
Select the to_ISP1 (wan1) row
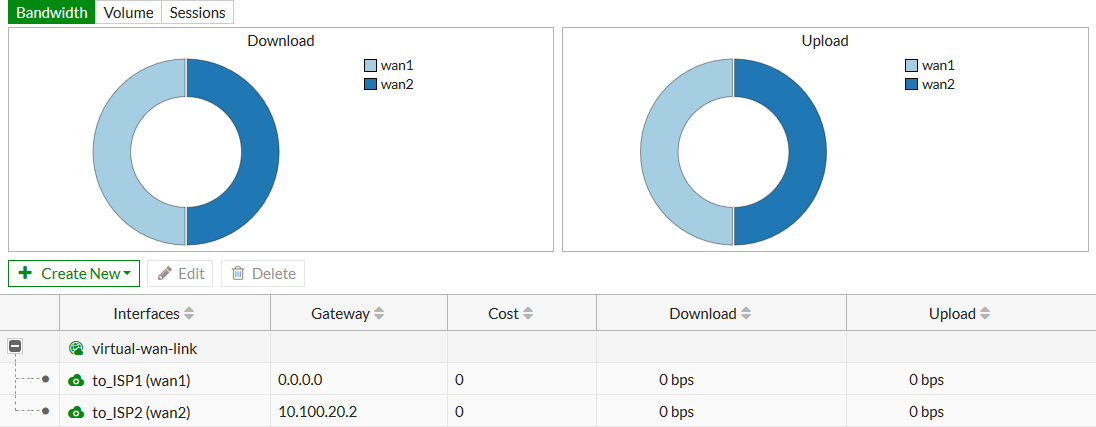point(548,380)
